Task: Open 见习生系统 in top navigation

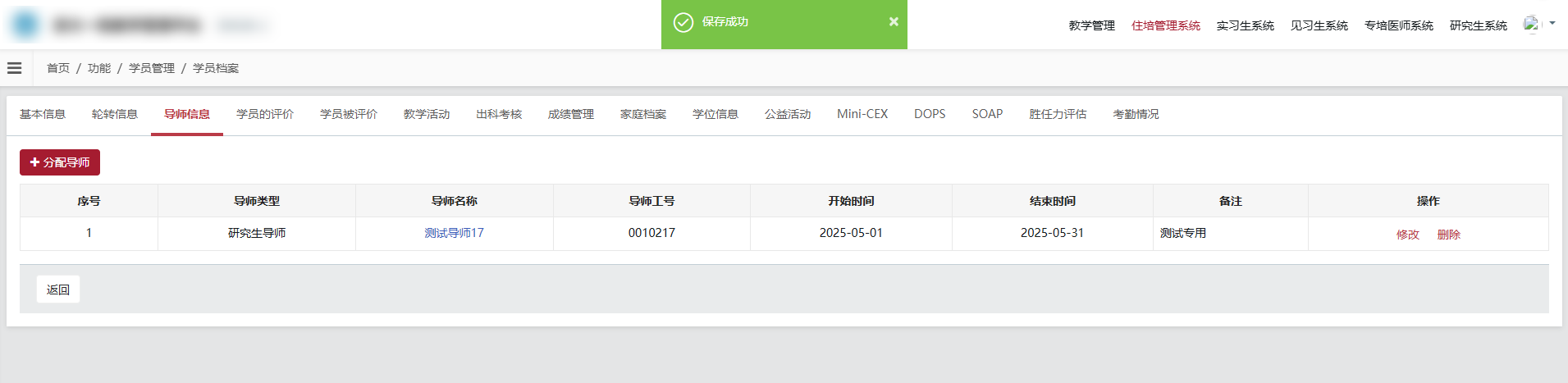Action: click(1319, 25)
